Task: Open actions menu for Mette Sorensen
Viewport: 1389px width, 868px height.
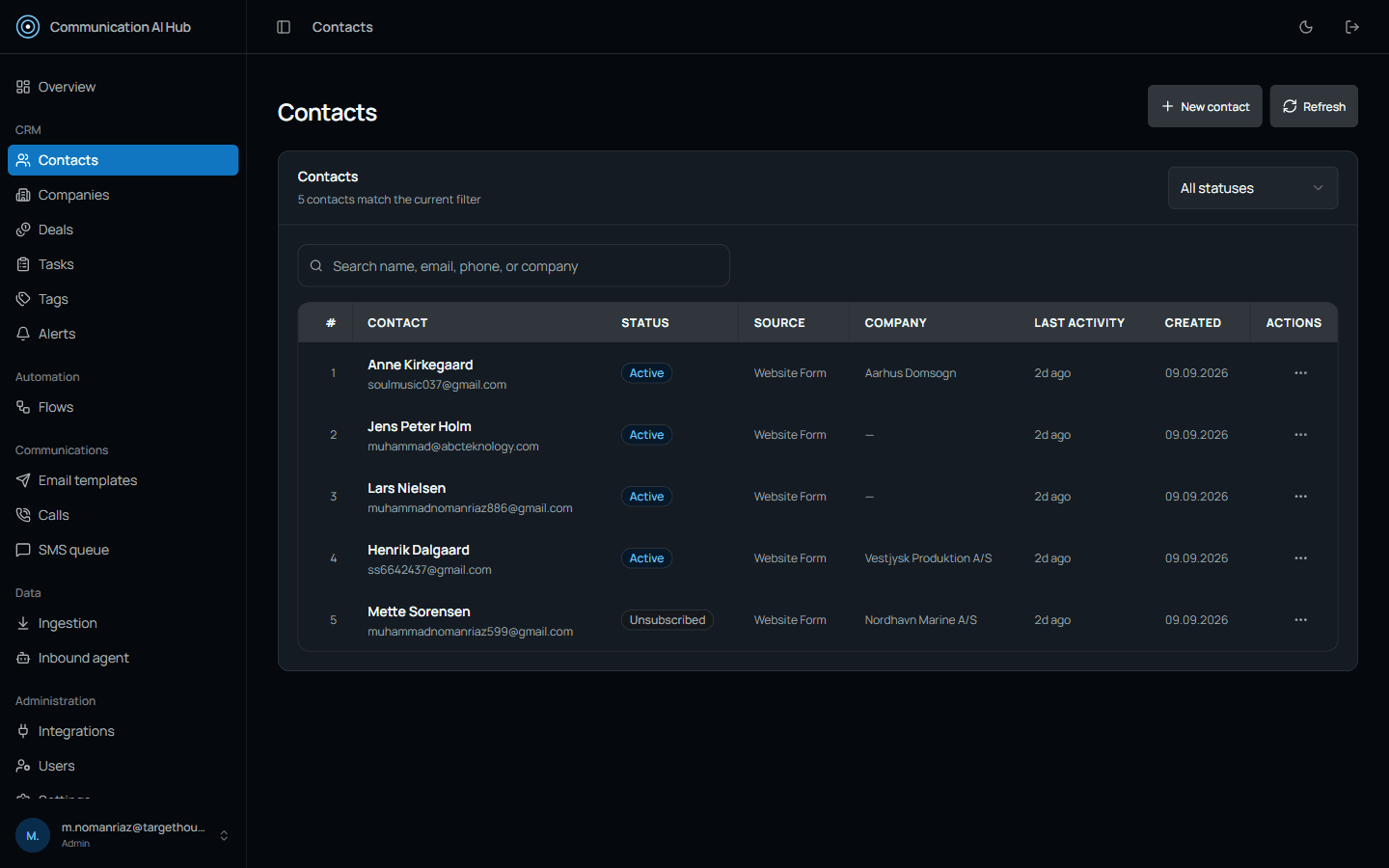Action: (1301, 620)
